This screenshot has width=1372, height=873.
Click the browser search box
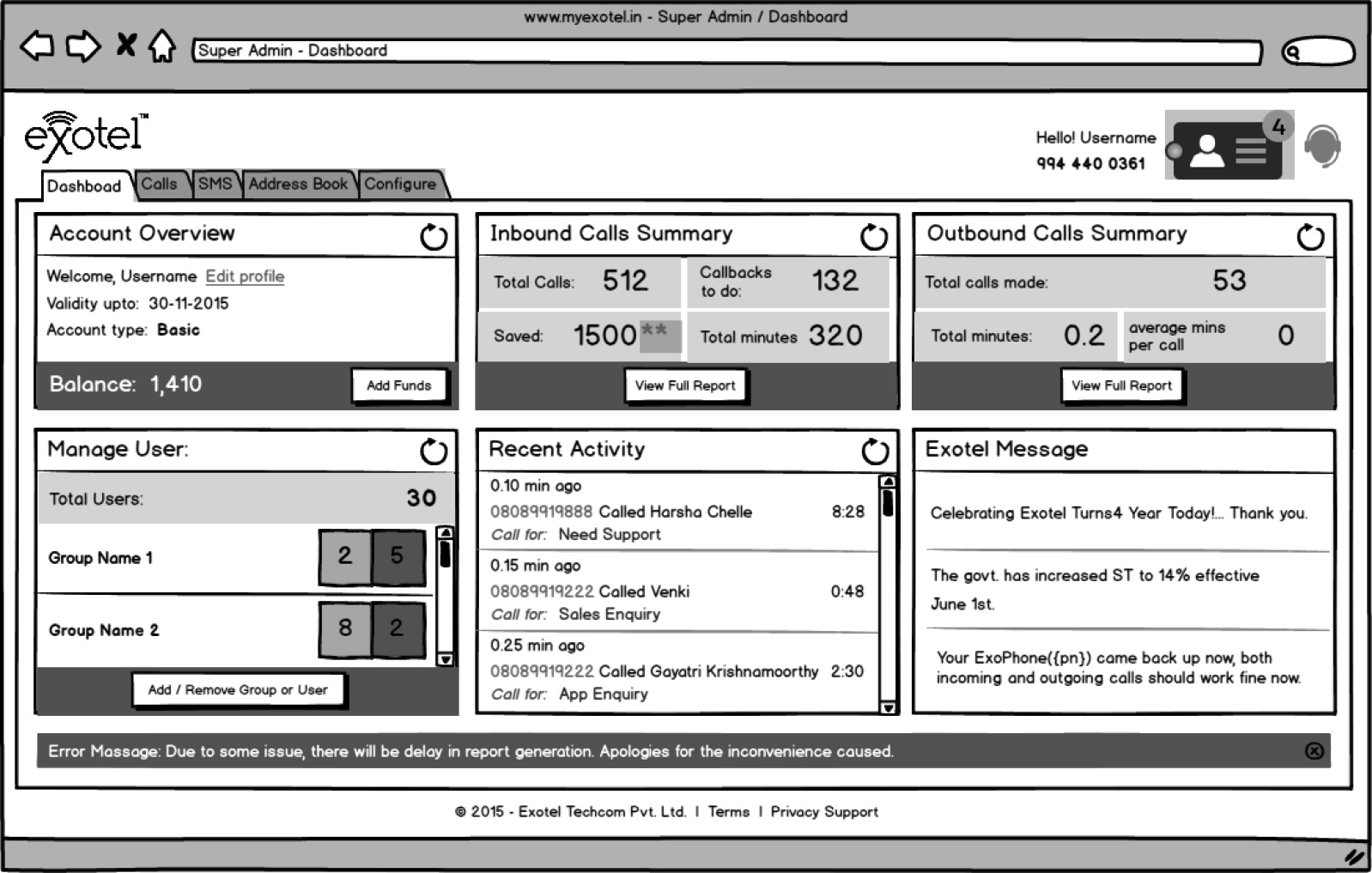[x=1318, y=52]
